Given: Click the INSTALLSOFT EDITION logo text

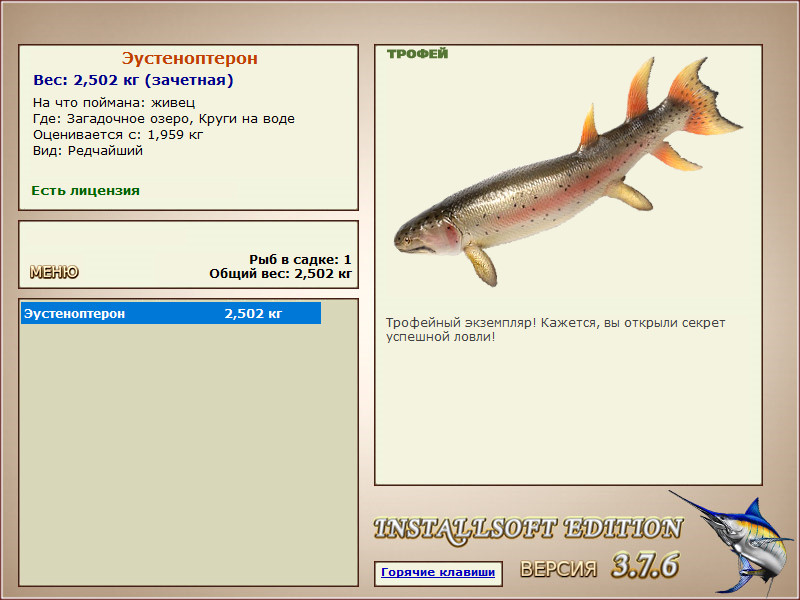Looking at the screenshot, I should coord(528,530).
